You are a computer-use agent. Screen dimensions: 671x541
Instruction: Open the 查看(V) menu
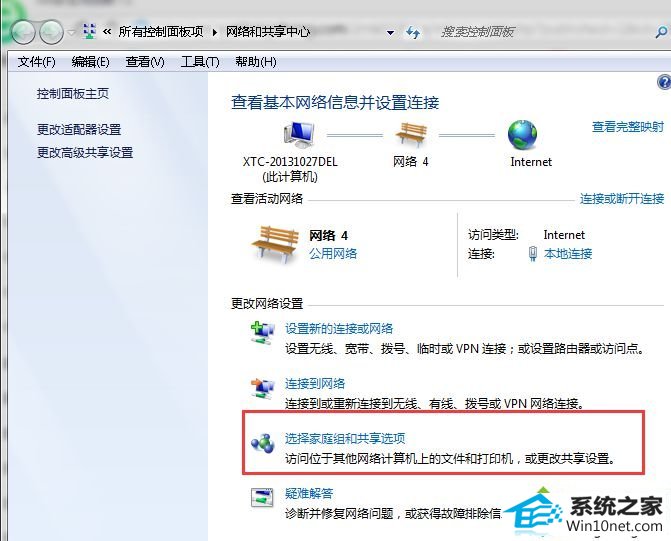pyautogui.click(x=145, y=62)
